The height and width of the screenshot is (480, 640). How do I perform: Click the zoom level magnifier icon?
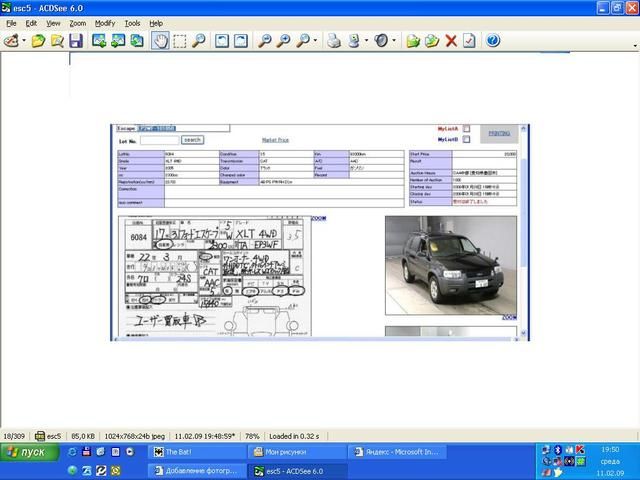tap(303, 40)
